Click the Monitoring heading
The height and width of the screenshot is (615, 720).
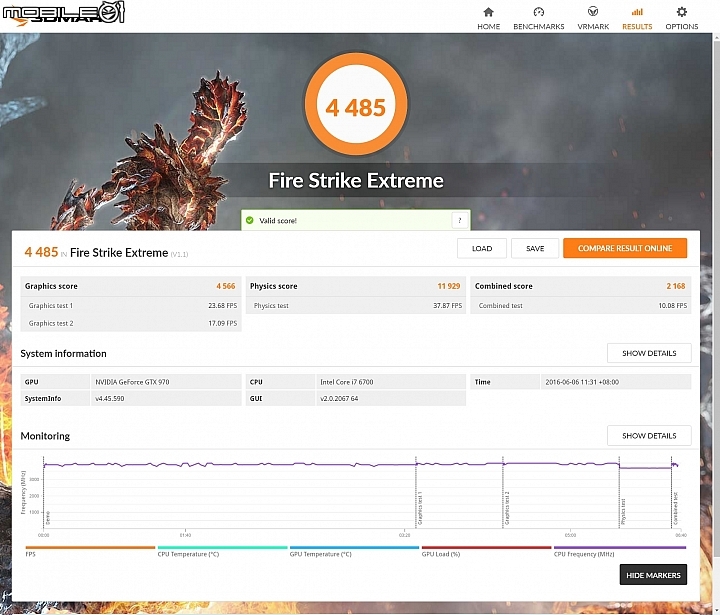(x=45, y=436)
